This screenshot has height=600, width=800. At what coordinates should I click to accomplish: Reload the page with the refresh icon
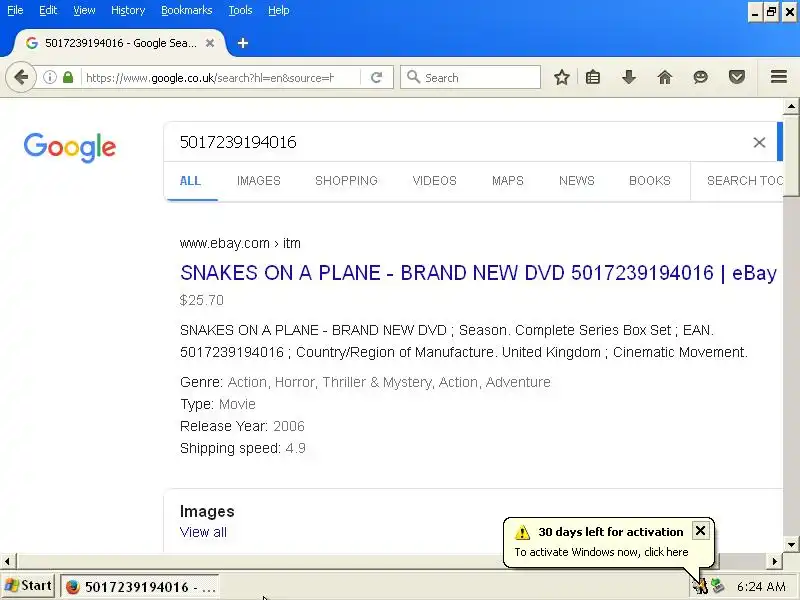(x=377, y=78)
